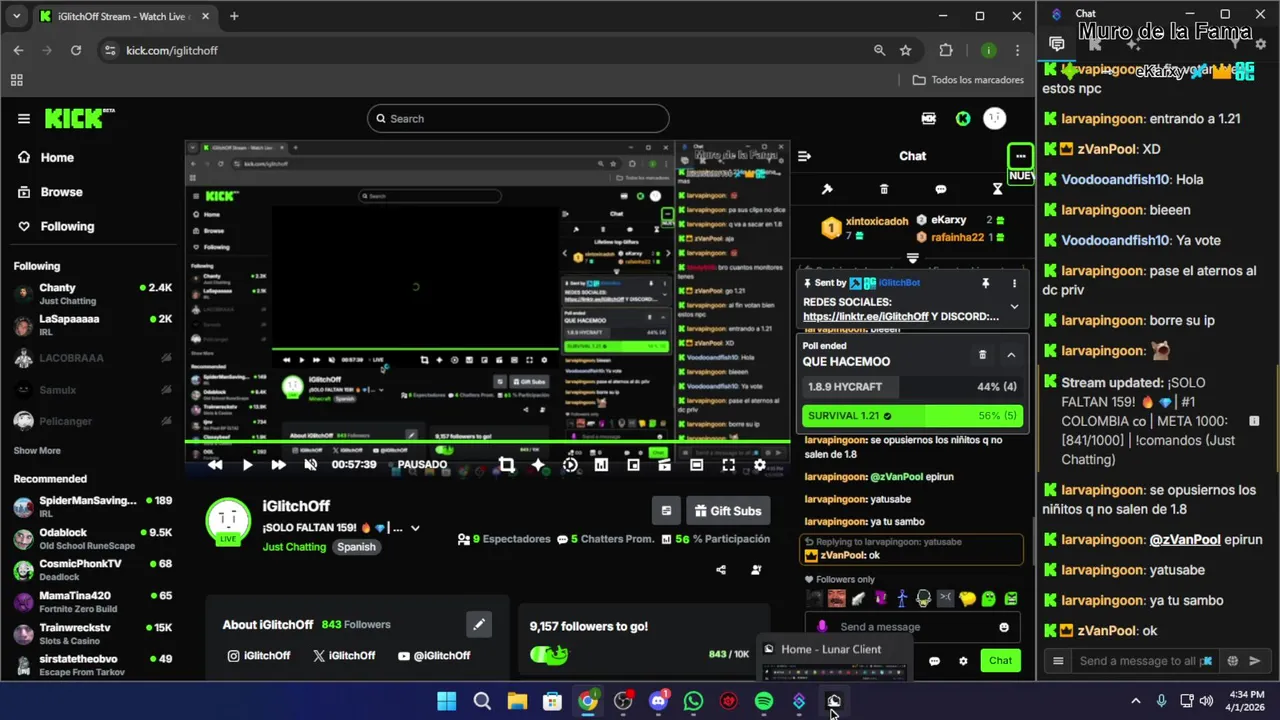The height and width of the screenshot is (720, 1280).
Task: Play the paused stream
Action: [247, 465]
